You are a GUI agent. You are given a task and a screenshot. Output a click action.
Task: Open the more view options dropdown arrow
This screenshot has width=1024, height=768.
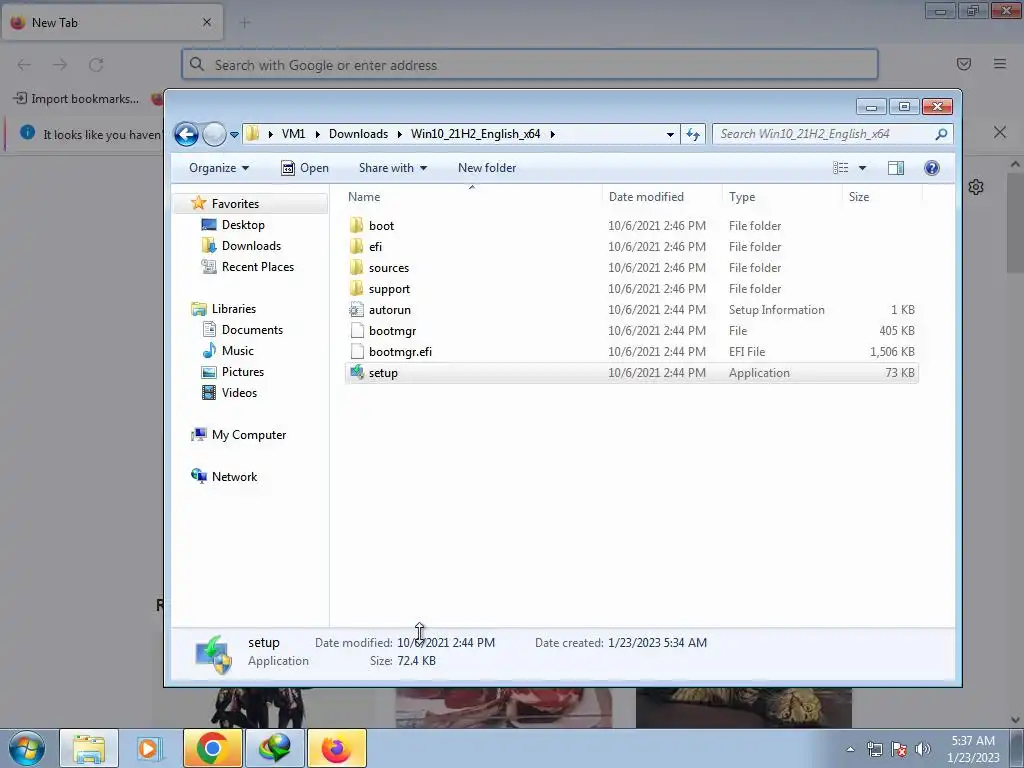pyautogui.click(x=862, y=168)
